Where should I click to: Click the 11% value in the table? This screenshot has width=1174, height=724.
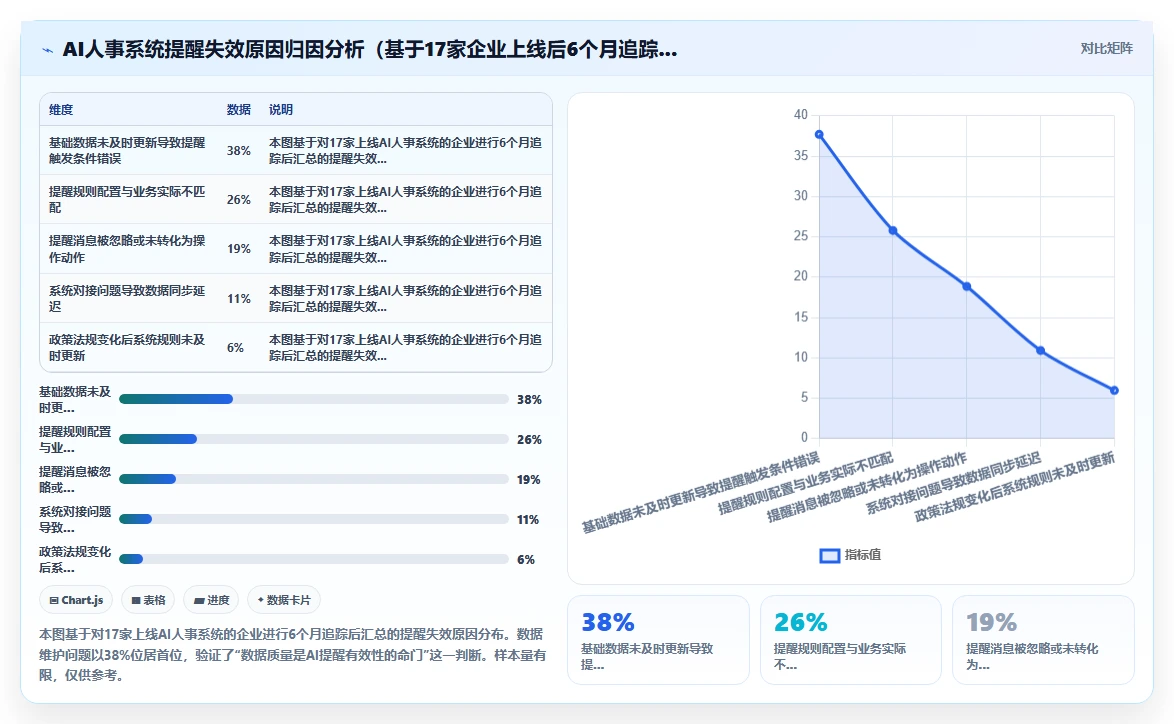coord(239,298)
